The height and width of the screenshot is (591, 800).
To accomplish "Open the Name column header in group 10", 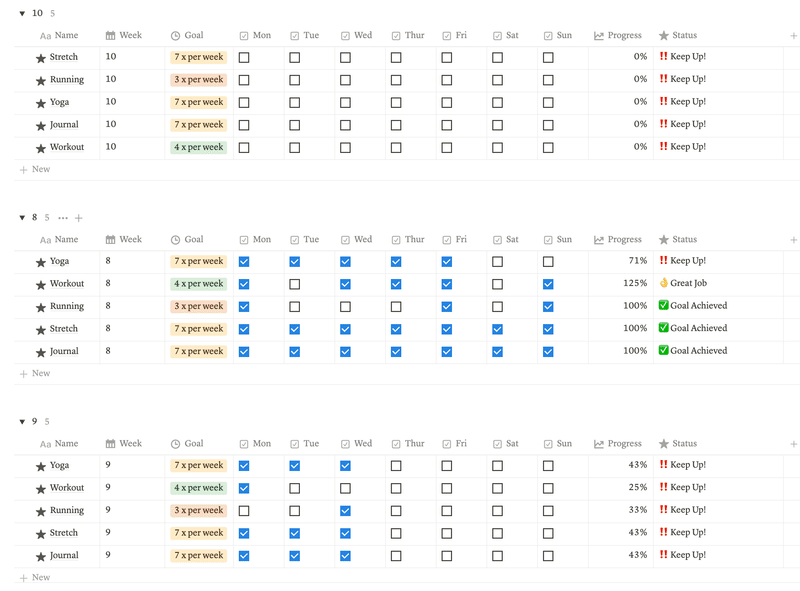I will coord(66,36).
